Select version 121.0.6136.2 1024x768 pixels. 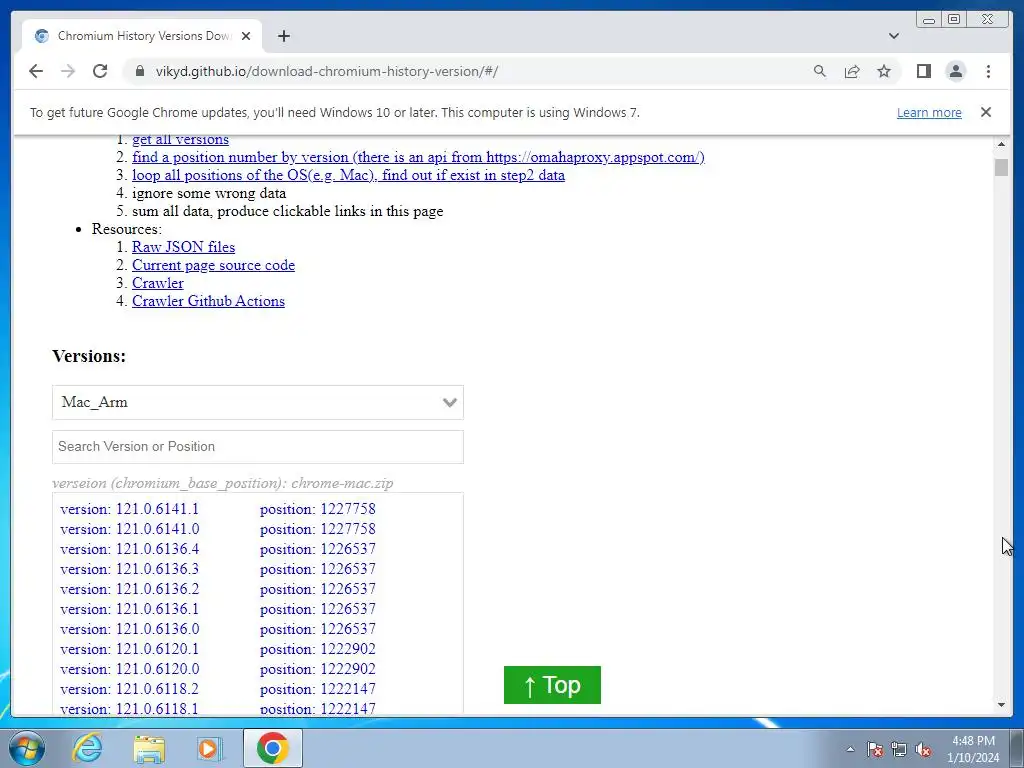(x=129, y=589)
